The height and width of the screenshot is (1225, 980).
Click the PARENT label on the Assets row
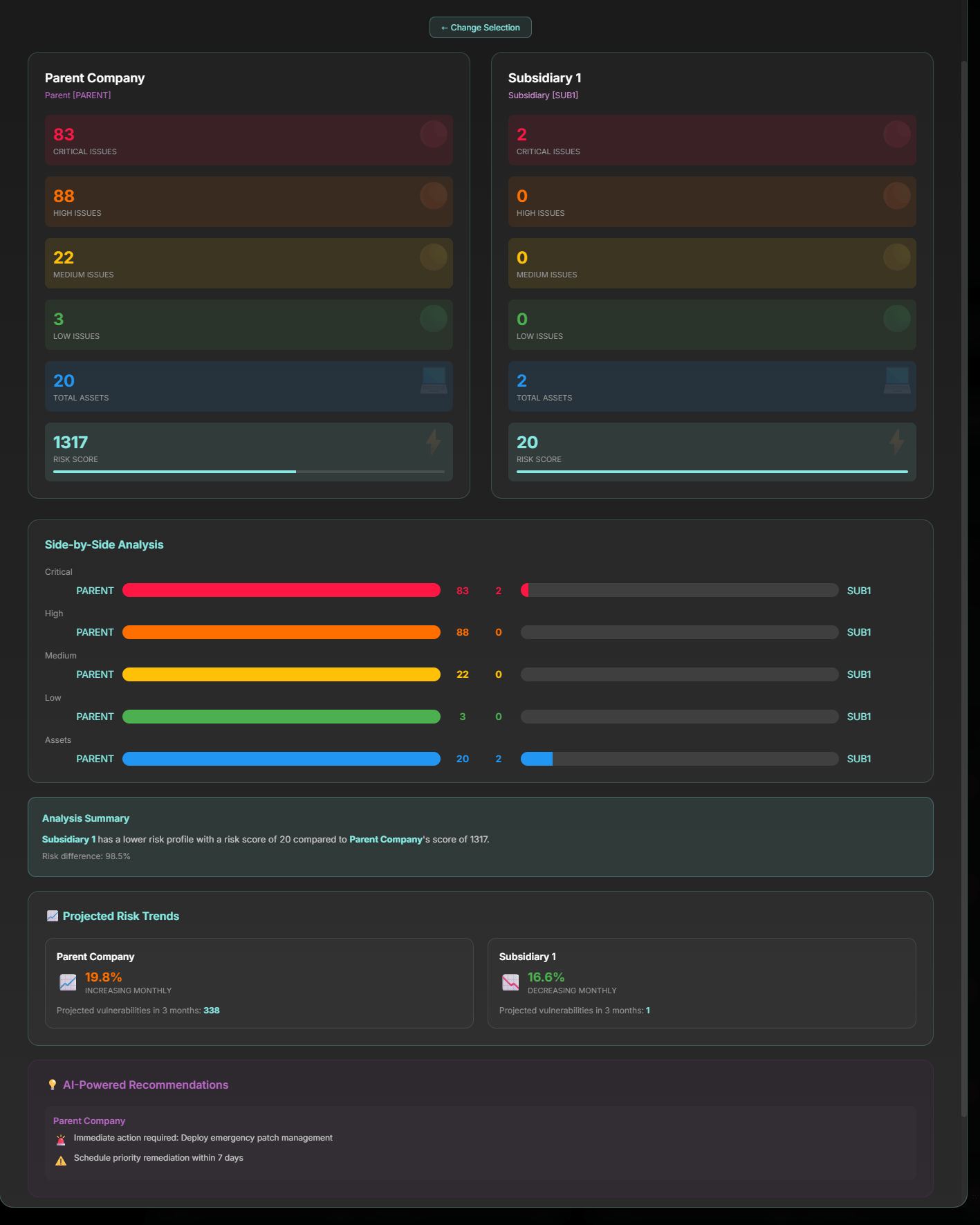point(95,759)
